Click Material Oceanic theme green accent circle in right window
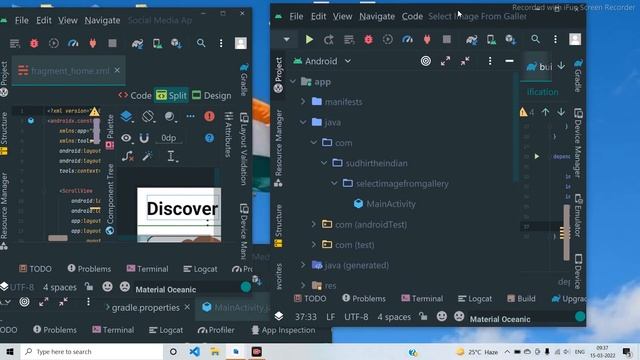The width and height of the screenshot is (640, 360). click(580, 316)
